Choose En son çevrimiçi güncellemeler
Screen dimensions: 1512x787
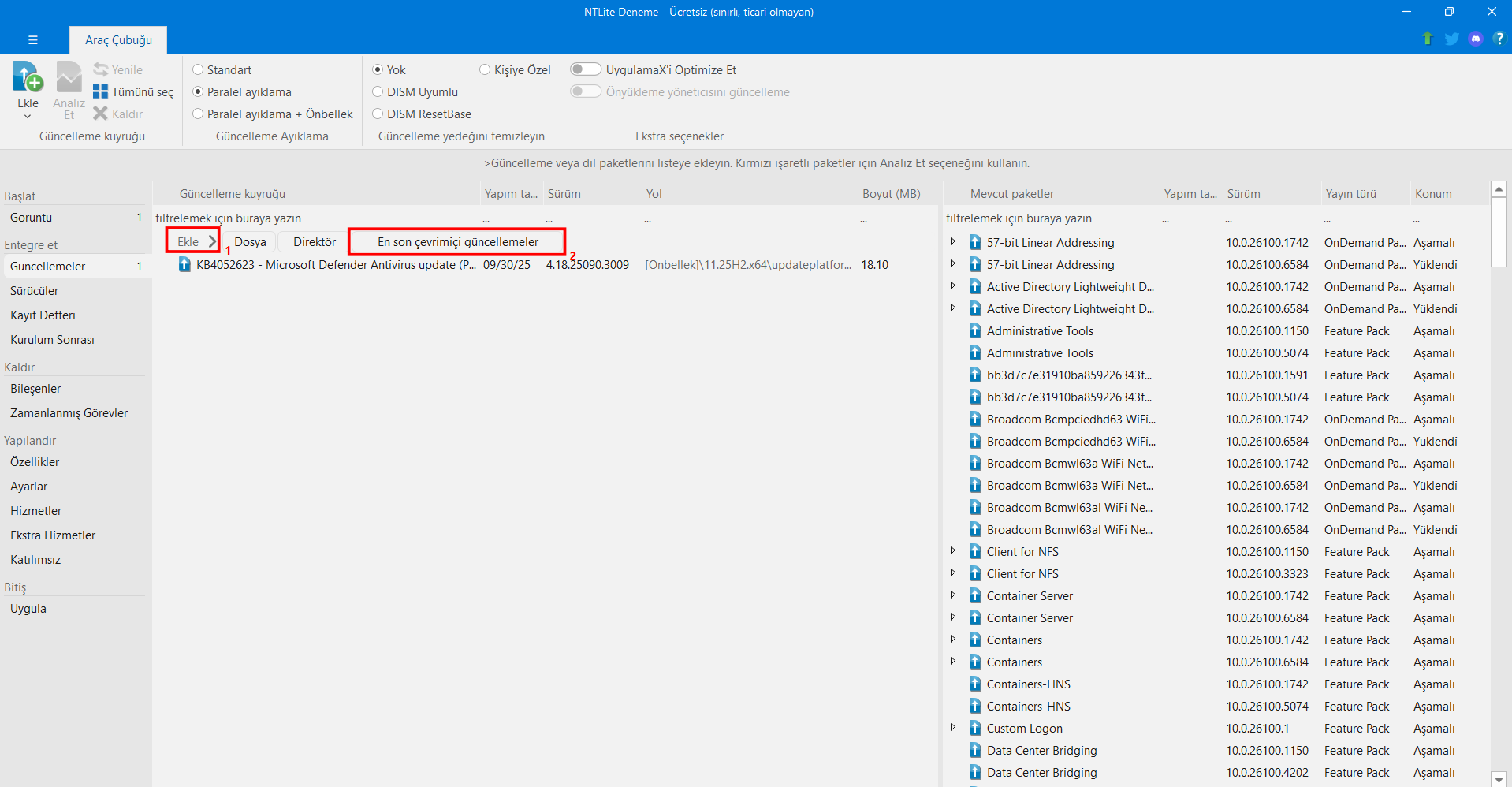point(457,241)
